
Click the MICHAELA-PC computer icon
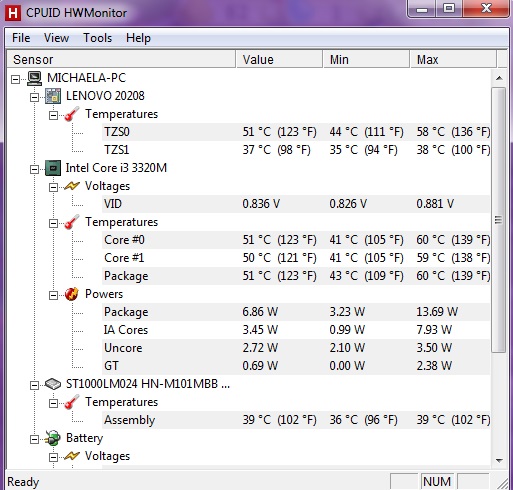34,78
